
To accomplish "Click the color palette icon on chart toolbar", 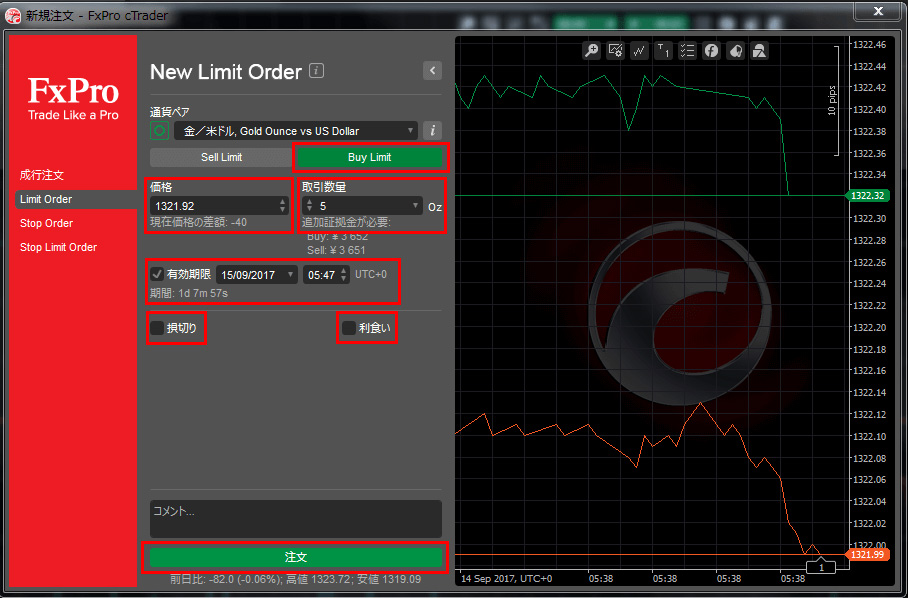I will (735, 51).
